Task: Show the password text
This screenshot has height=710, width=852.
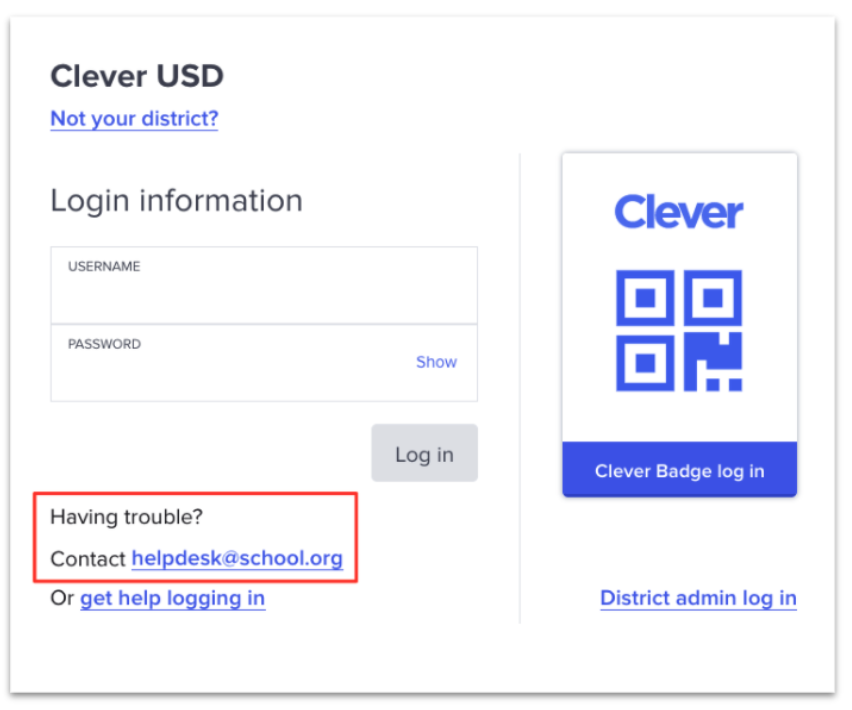Action: (436, 362)
